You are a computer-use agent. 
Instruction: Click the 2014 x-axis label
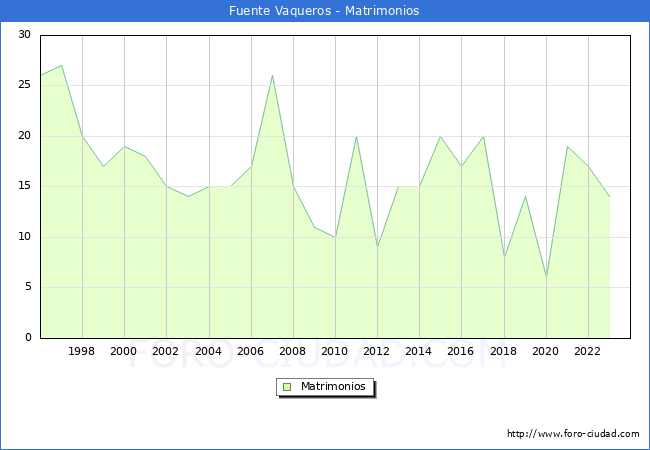coord(419,352)
